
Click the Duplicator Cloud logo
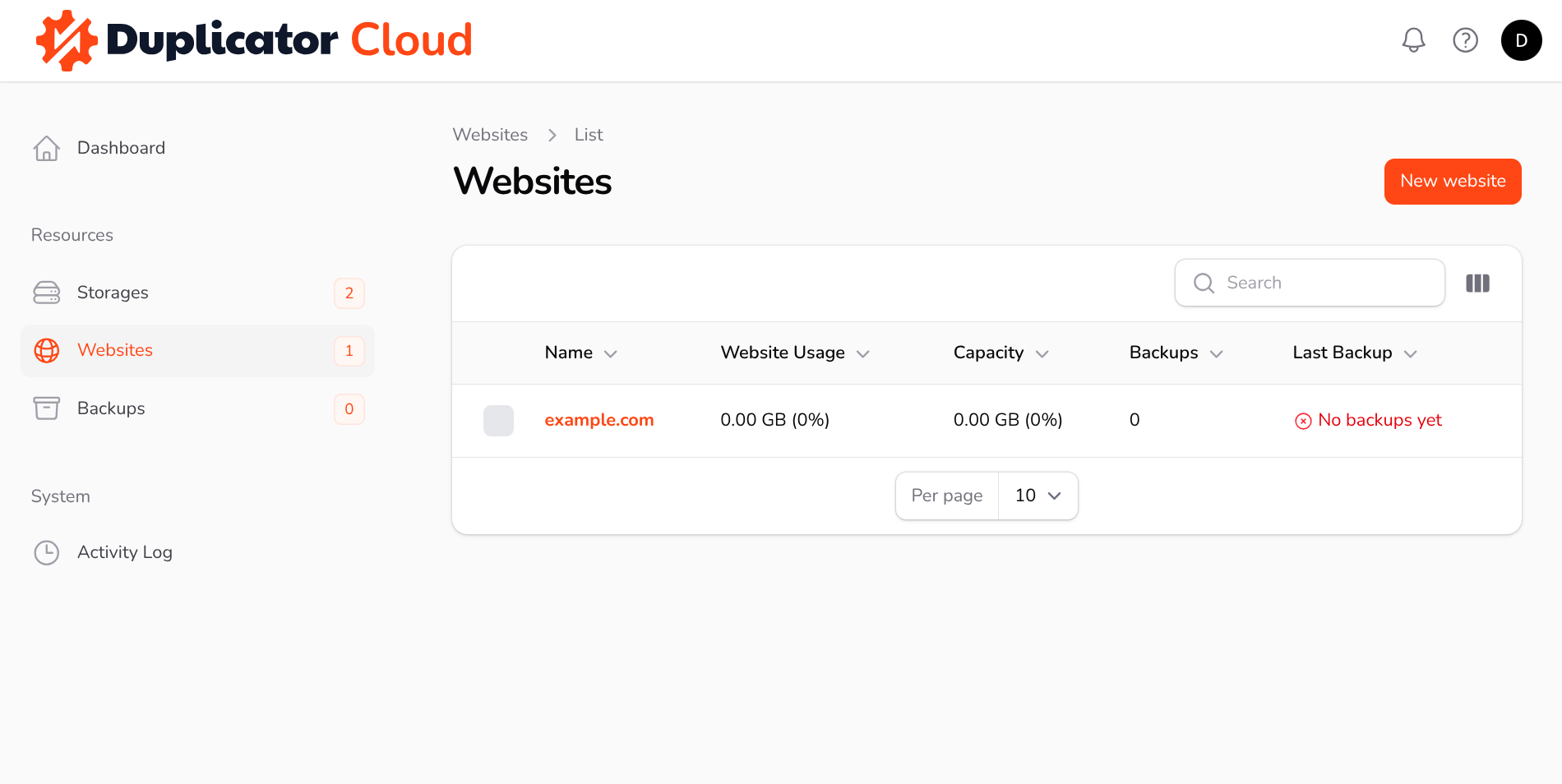tap(255, 40)
